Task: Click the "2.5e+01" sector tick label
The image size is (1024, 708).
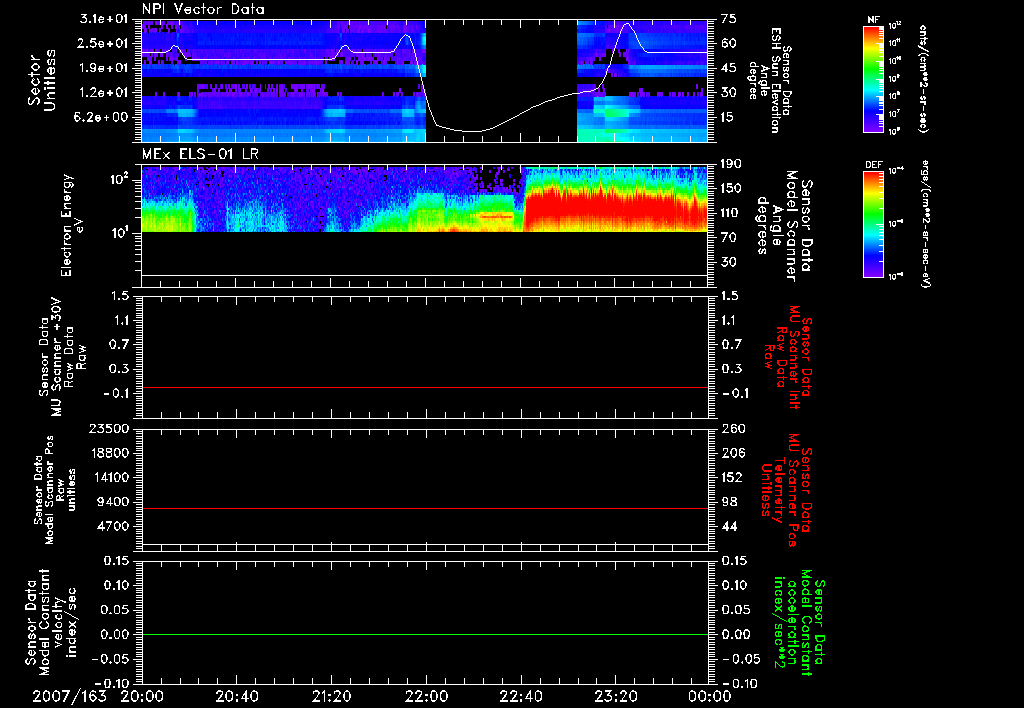Action: tap(104, 43)
